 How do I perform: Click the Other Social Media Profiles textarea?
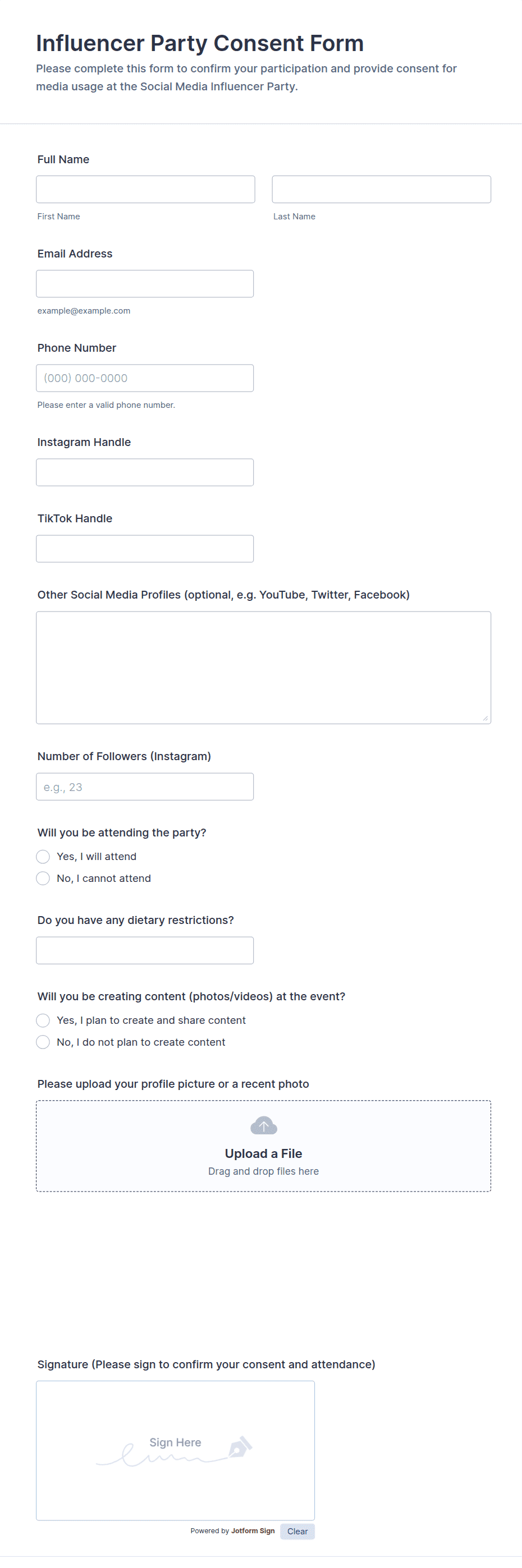tap(263, 667)
